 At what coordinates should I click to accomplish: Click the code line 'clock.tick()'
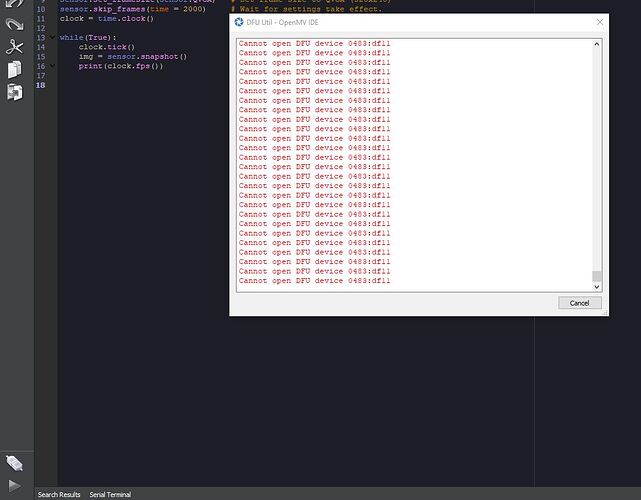coord(107,47)
